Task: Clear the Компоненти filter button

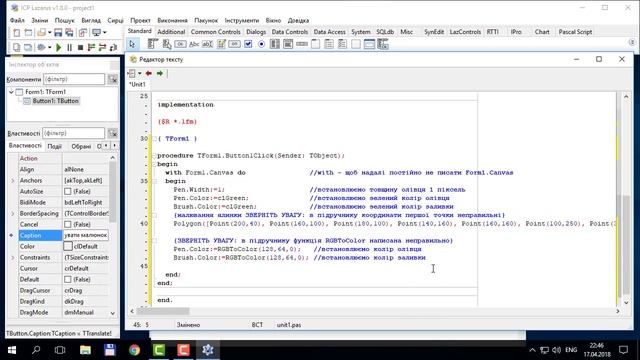Action: (113, 79)
